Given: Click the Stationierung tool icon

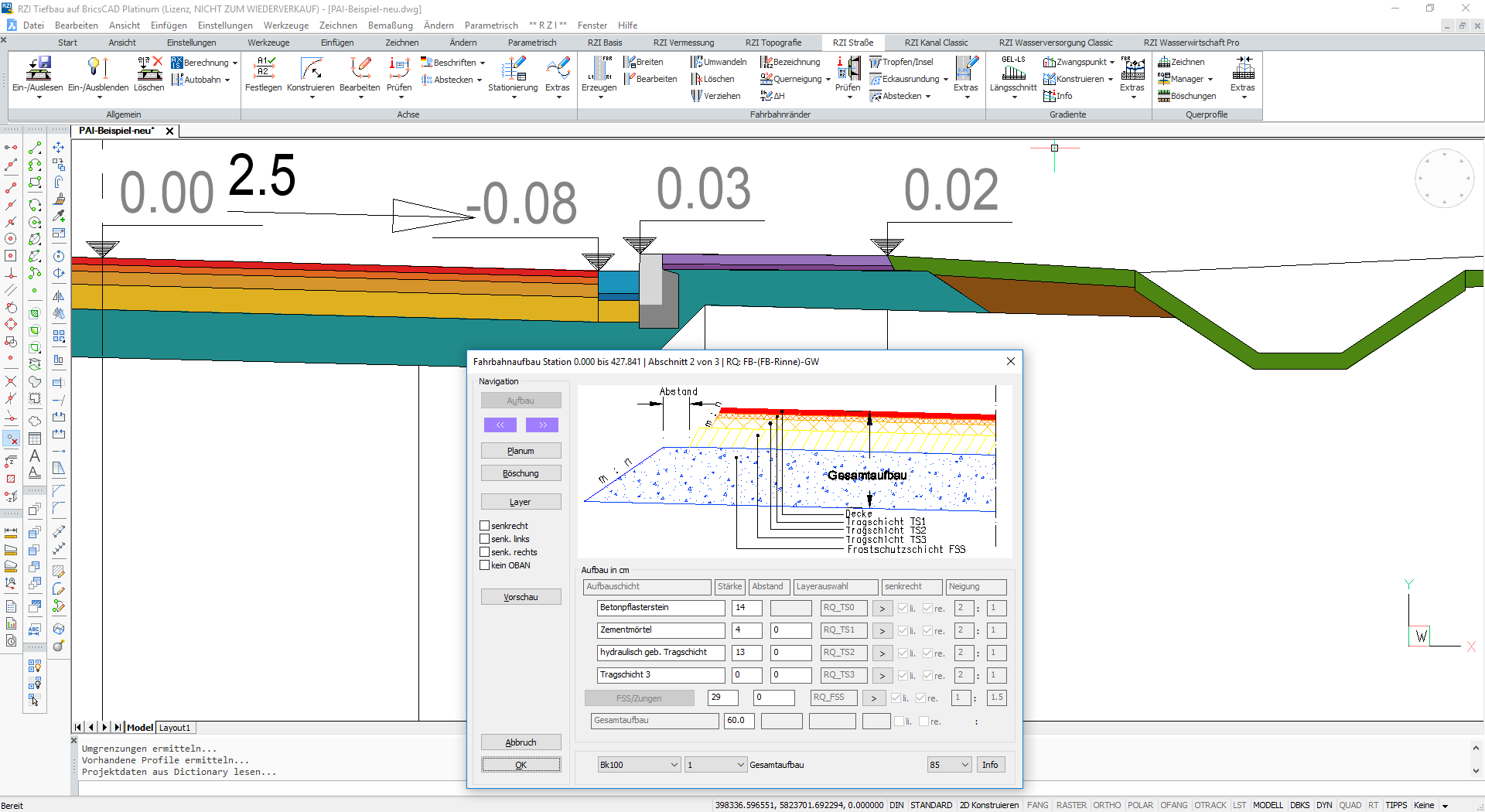Looking at the screenshot, I should 513,70.
